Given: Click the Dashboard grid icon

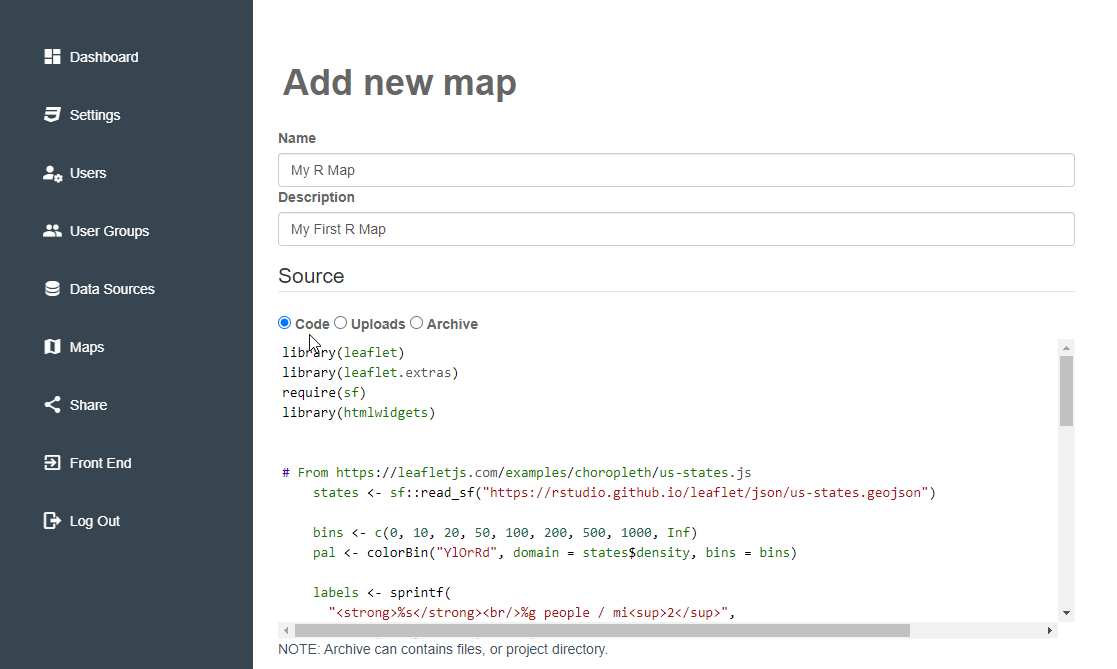Looking at the screenshot, I should (x=52, y=57).
